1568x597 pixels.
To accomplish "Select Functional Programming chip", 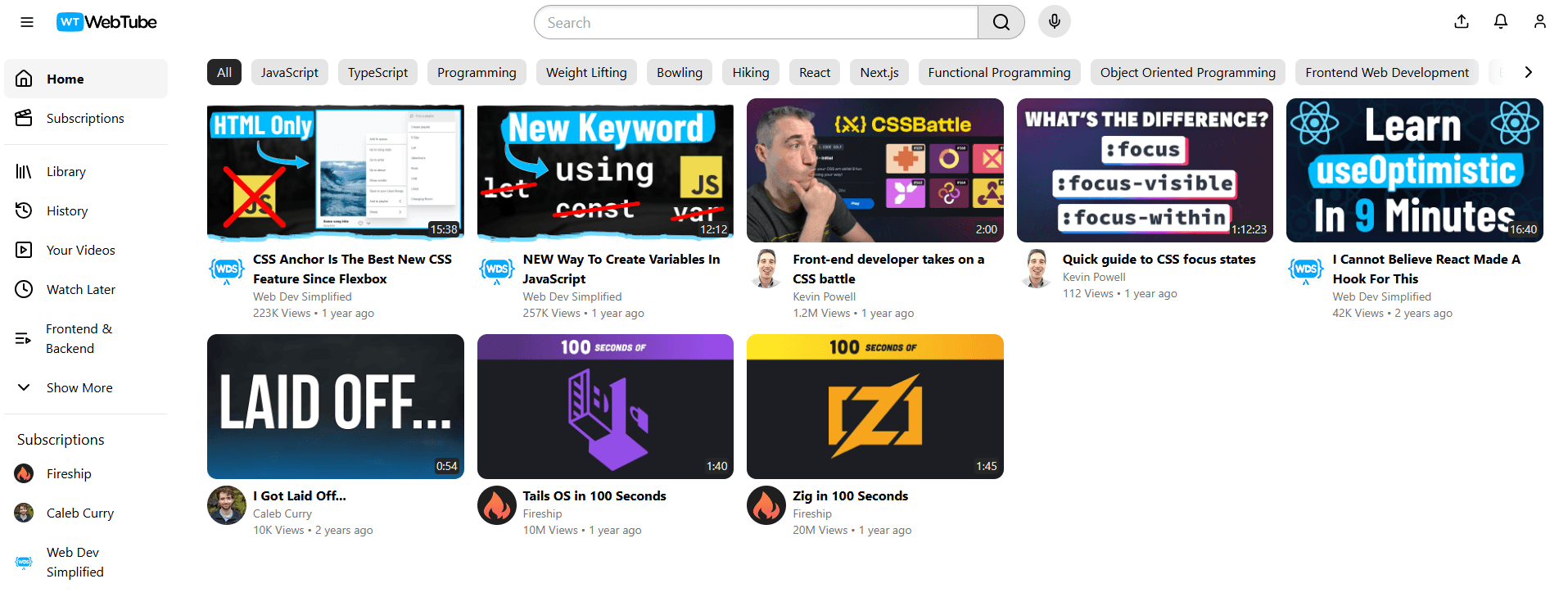I will coord(999,72).
